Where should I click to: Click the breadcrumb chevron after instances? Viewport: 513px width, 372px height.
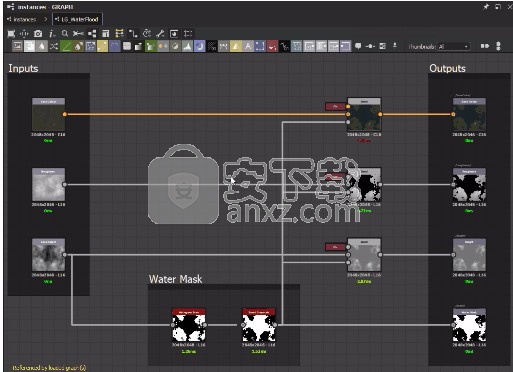[45, 19]
